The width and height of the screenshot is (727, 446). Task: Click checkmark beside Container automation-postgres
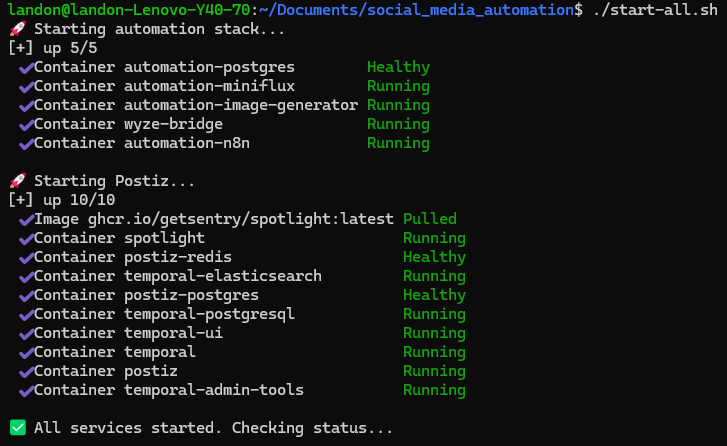pyautogui.click(x=26, y=68)
